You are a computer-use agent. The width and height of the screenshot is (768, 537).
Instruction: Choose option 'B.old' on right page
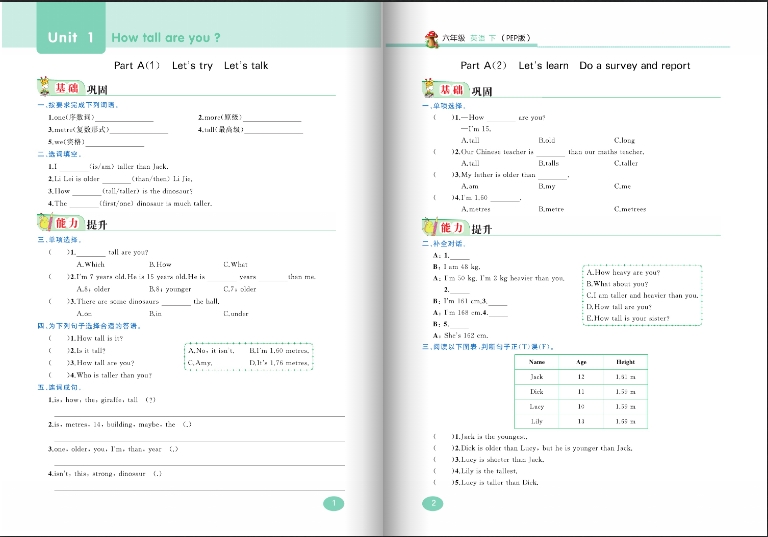click(x=547, y=141)
